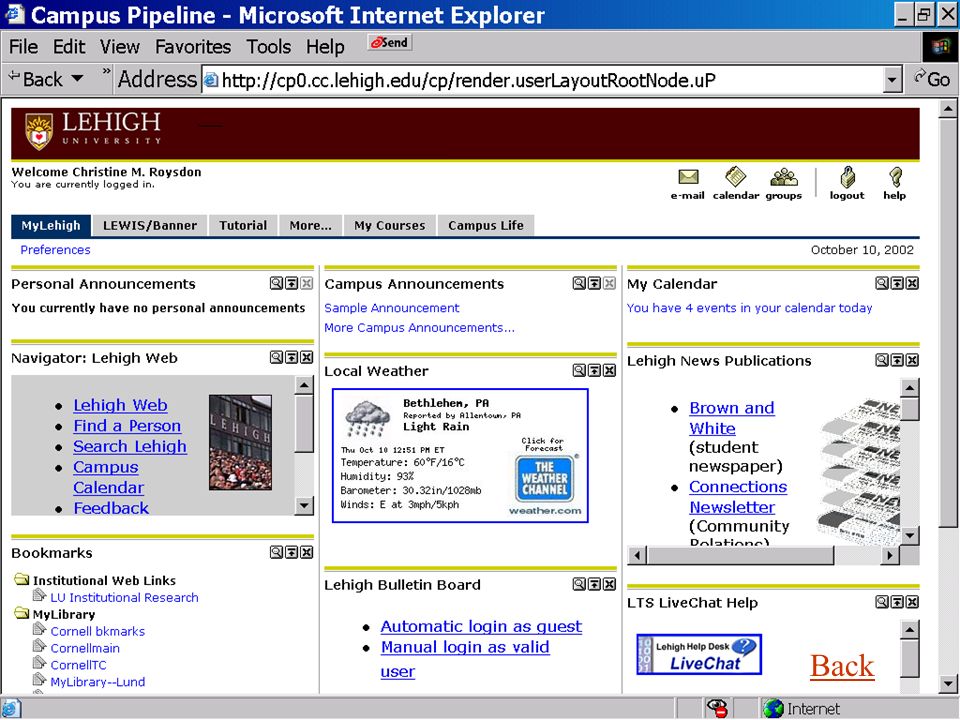
Task: Click the Find a Person link
Action: coord(127,426)
